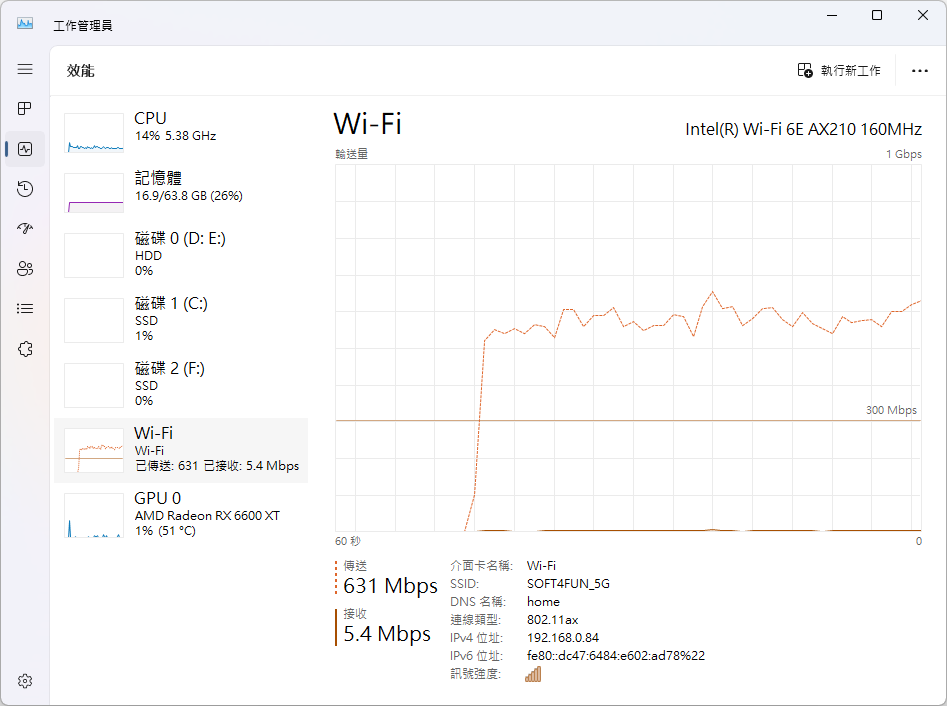Select the 記憶體 memory item
Screen dimensions: 947x706
pyautogui.click(x=180, y=191)
